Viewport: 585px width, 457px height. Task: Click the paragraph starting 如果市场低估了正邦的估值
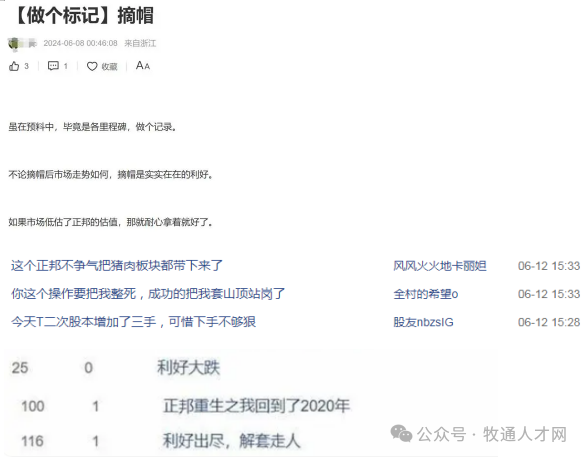tap(110, 222)
